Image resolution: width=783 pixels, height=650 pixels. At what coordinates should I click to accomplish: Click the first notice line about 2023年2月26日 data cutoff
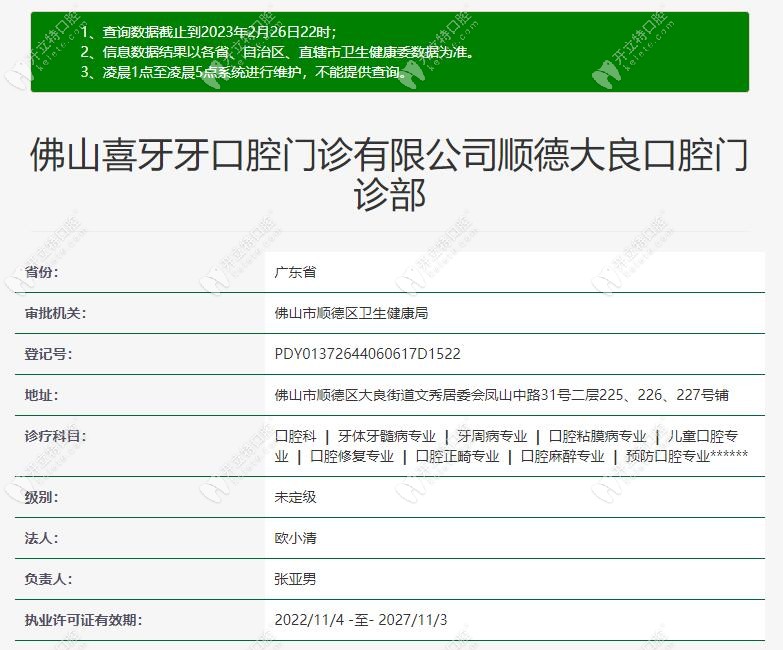click(x=208, y=32)
